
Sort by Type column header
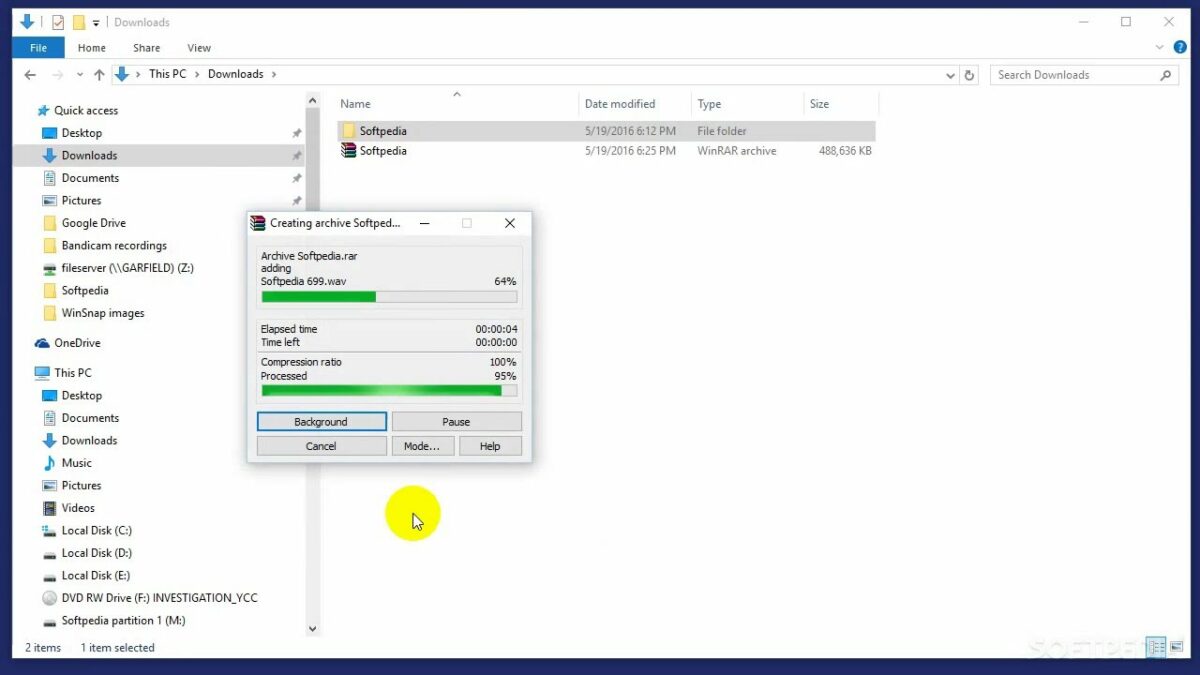[x=747, y=104]
